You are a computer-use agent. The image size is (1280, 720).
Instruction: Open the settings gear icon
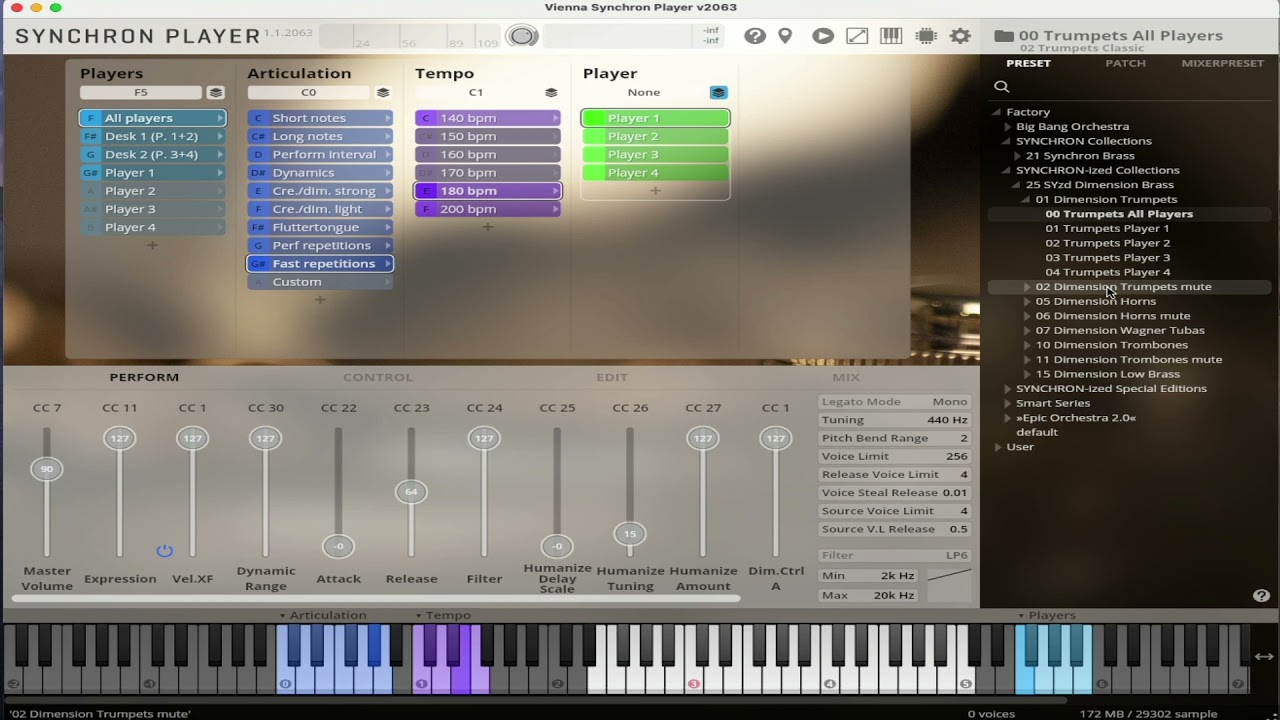tap(960, 36)
